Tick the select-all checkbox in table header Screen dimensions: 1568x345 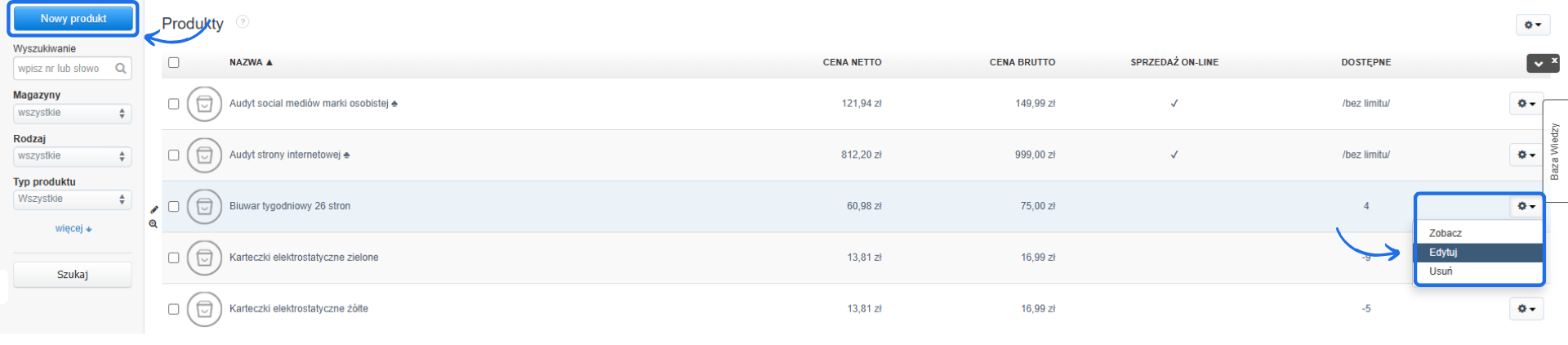pyautogui.click(x=173, y=62)
